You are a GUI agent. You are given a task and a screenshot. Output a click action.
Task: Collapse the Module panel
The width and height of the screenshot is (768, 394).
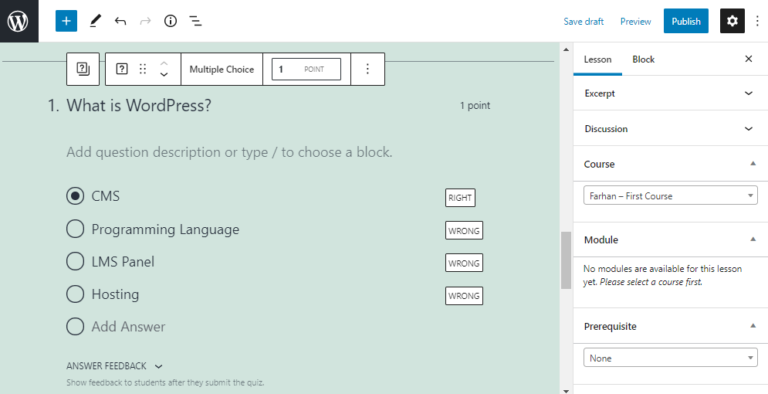tap(671, 240)
